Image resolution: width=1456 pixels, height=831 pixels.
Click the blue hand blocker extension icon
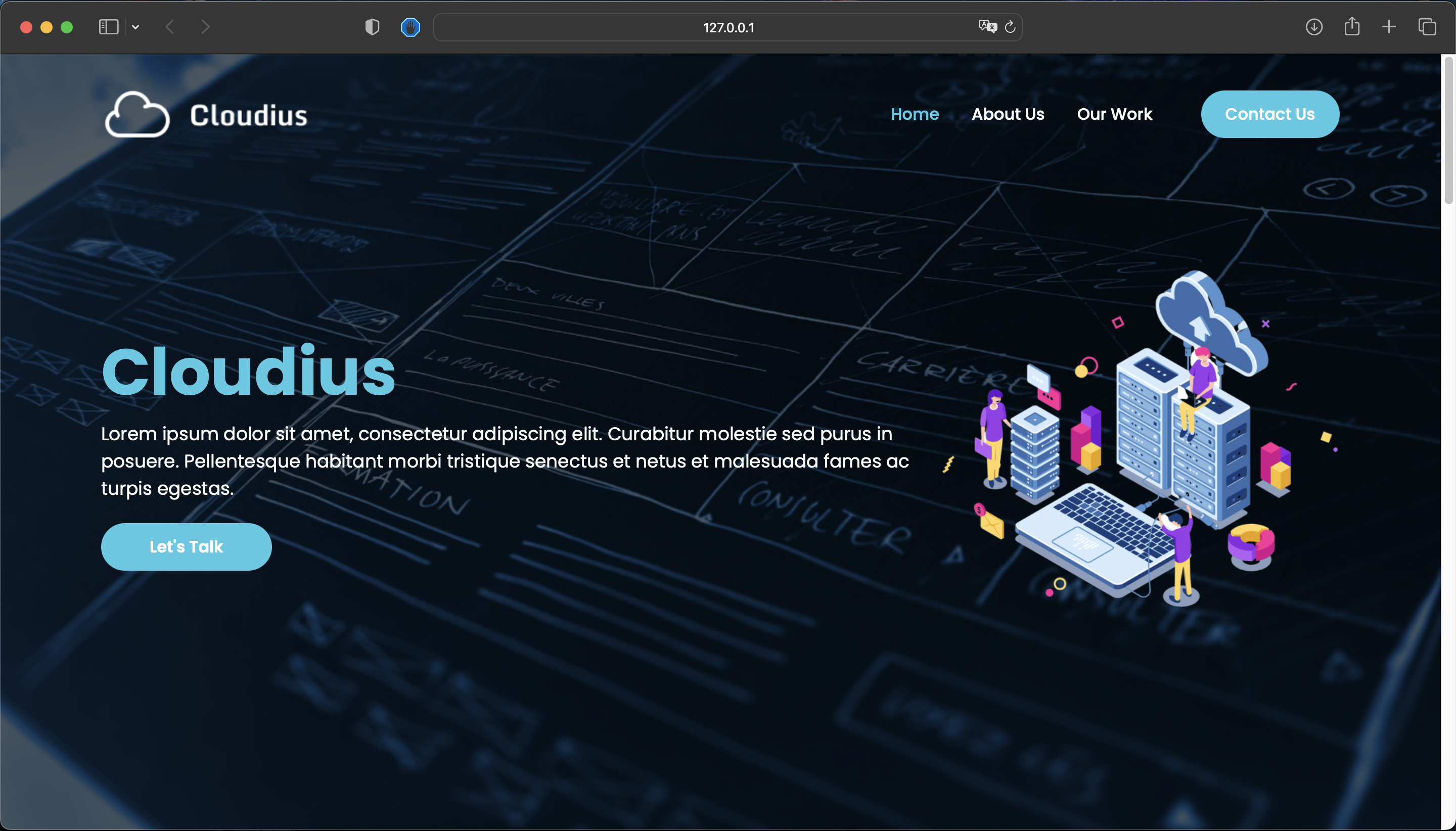click(x=411, y=27)
